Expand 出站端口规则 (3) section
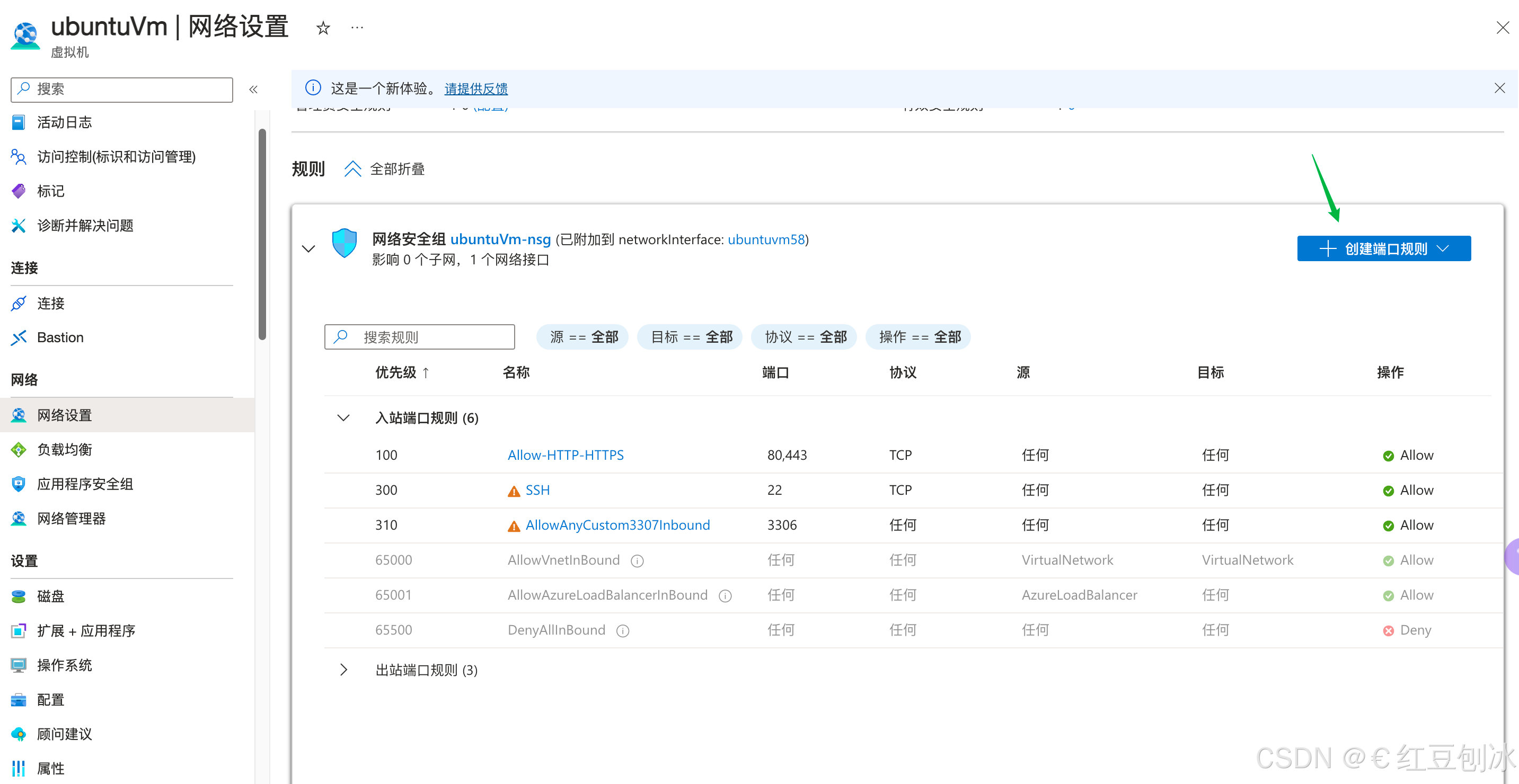The width and height of the screenshot is (1519, 784). (x=344, y=670)
